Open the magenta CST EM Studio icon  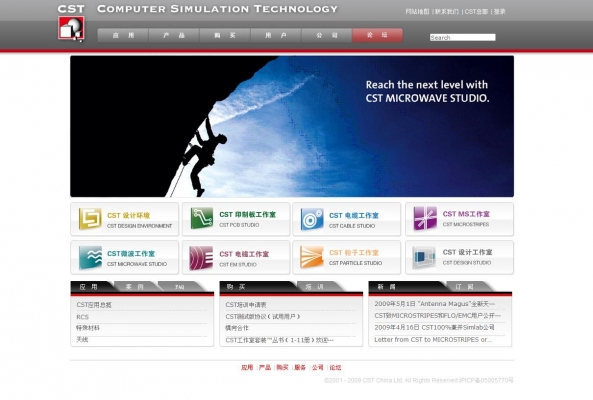click(201, 258)
